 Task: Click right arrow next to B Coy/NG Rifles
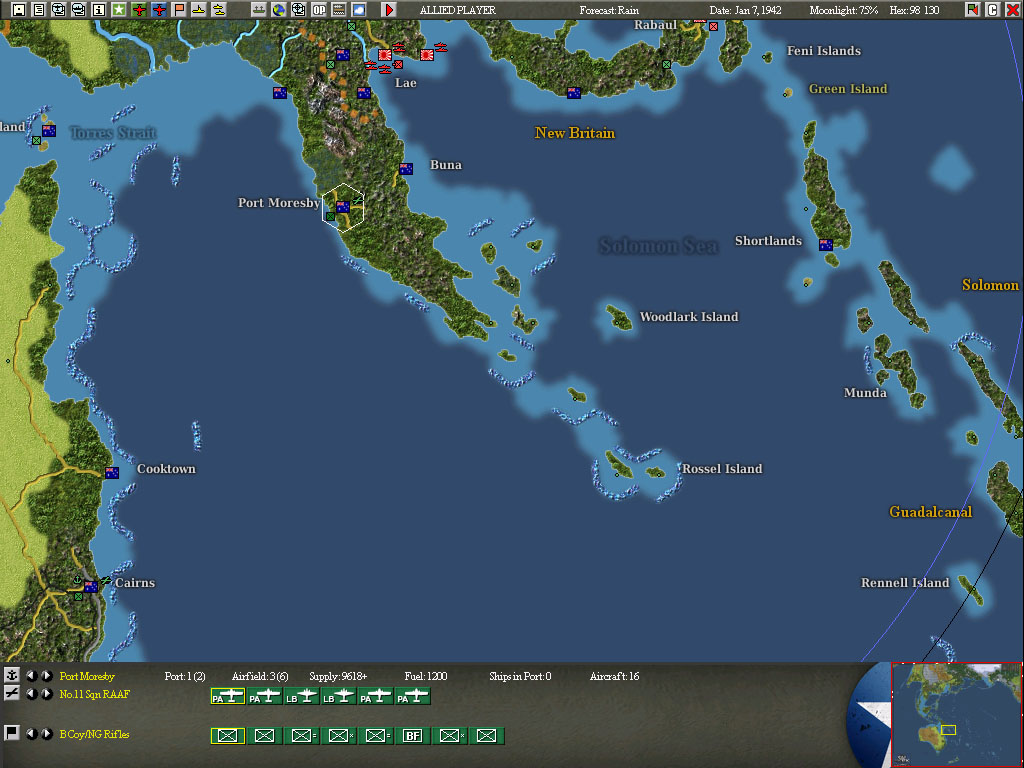tap(46, 733)
